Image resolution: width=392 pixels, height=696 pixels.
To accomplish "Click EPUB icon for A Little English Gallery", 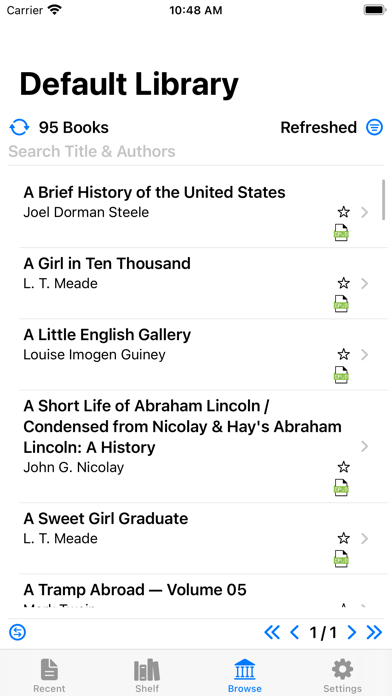I will tap(341, 375).
